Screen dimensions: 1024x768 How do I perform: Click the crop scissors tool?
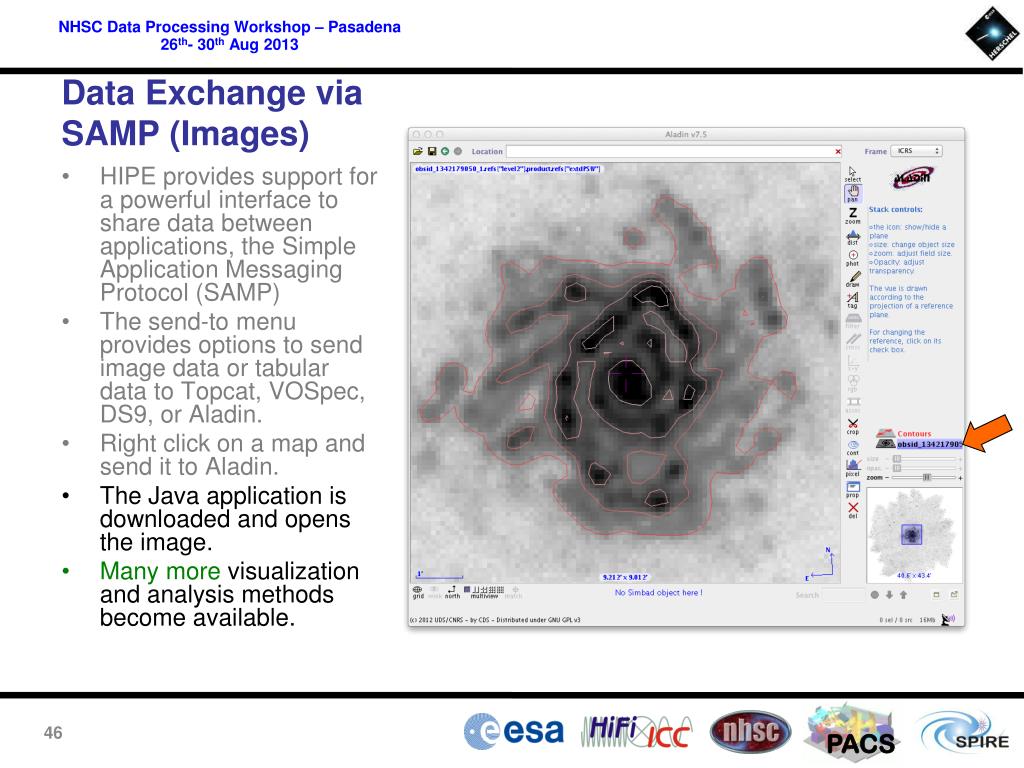tap(853, 426)
